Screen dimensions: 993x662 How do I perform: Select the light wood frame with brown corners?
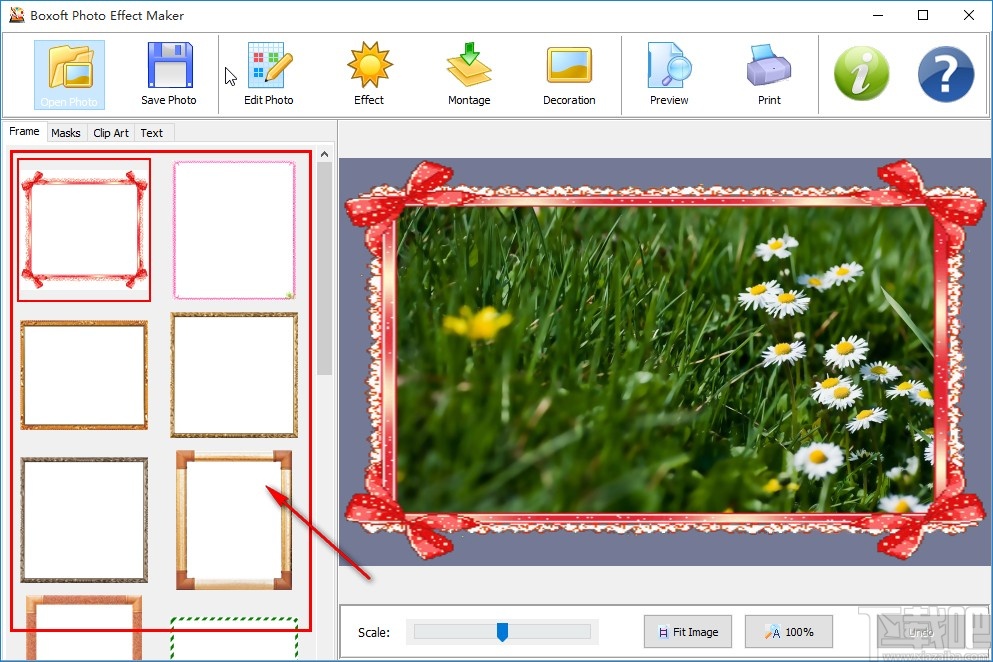point(234,520)
